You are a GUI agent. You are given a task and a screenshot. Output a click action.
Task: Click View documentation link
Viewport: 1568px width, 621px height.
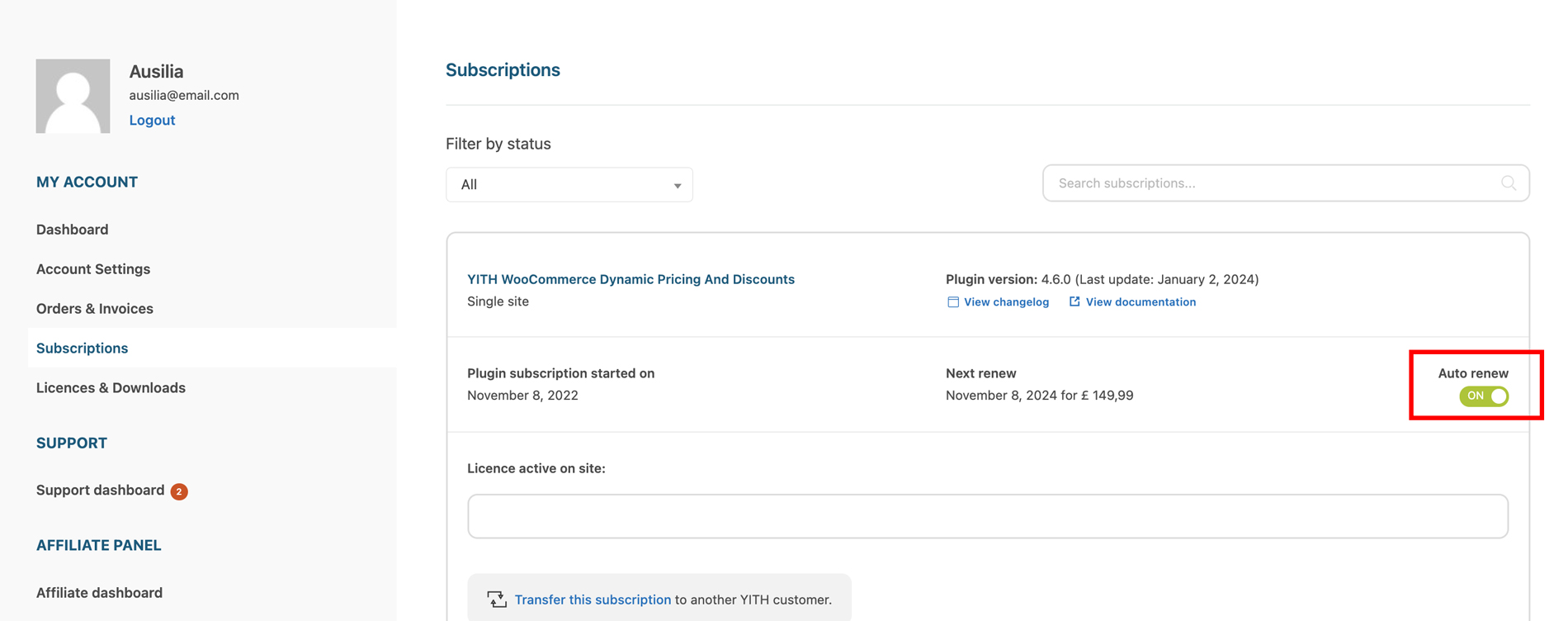click(x=1141, y=302)
